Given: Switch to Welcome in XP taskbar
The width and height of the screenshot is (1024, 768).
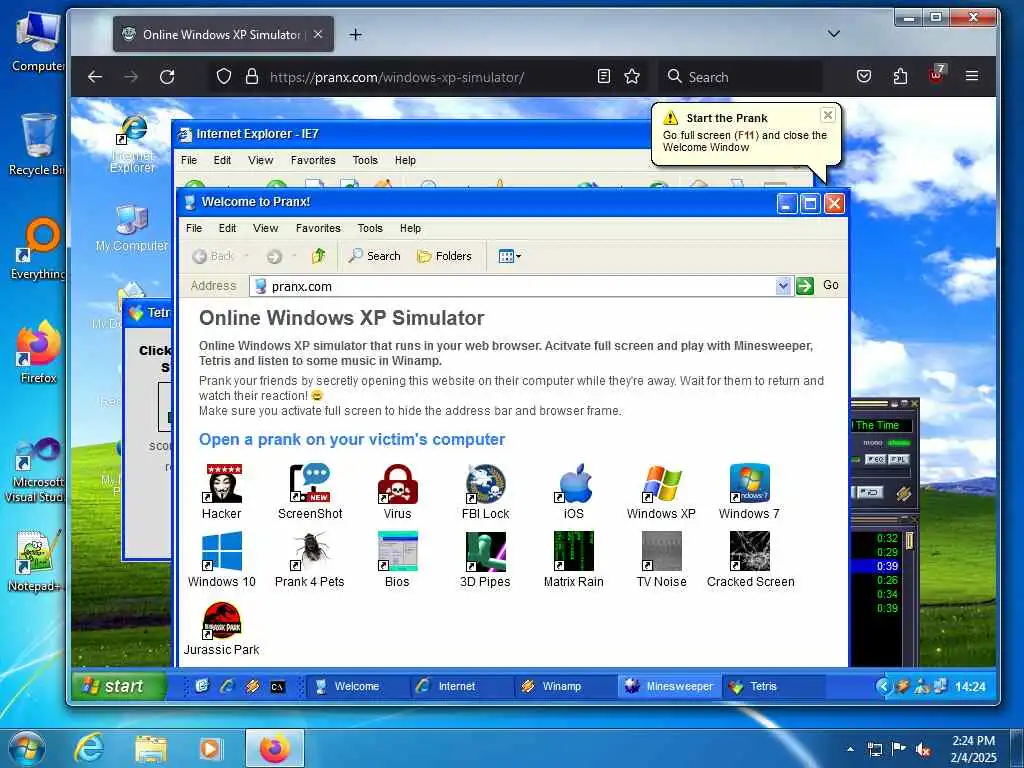Looking at the screenshot, I should [x=356, y=686].
